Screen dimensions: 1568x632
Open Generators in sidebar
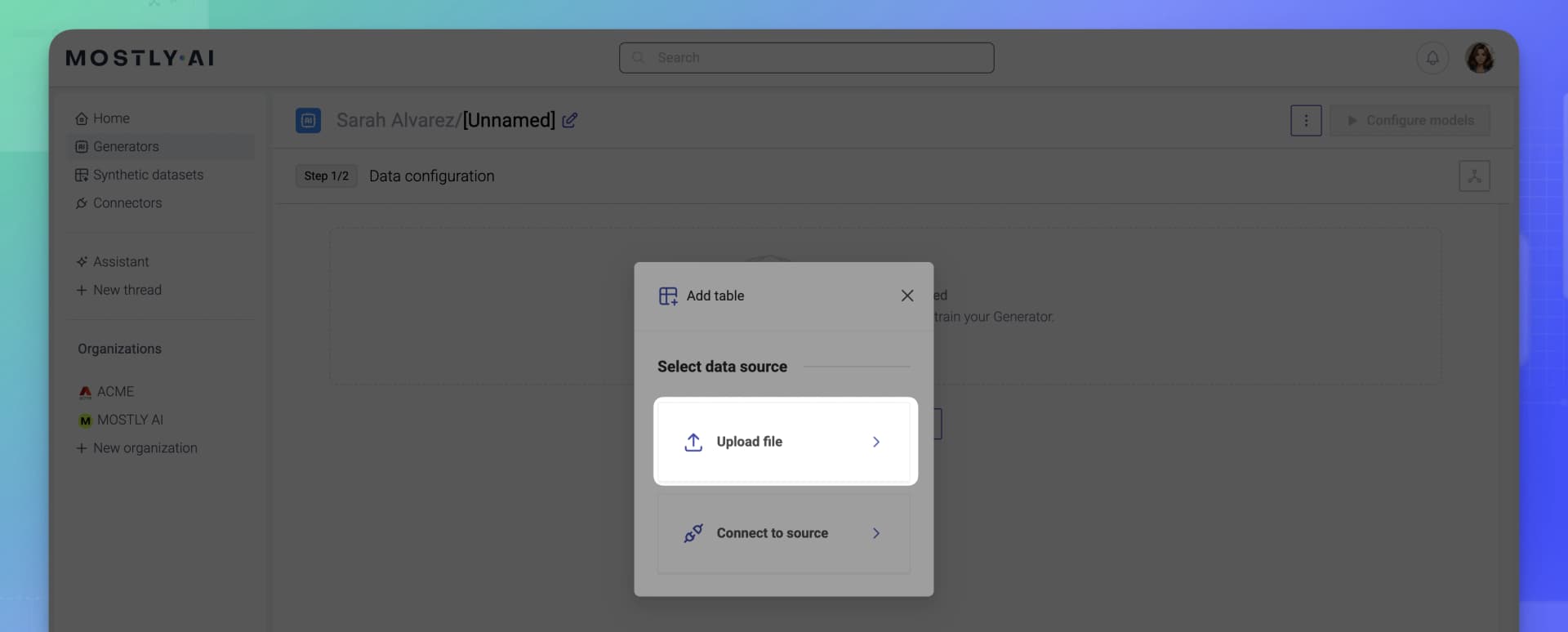160,147
